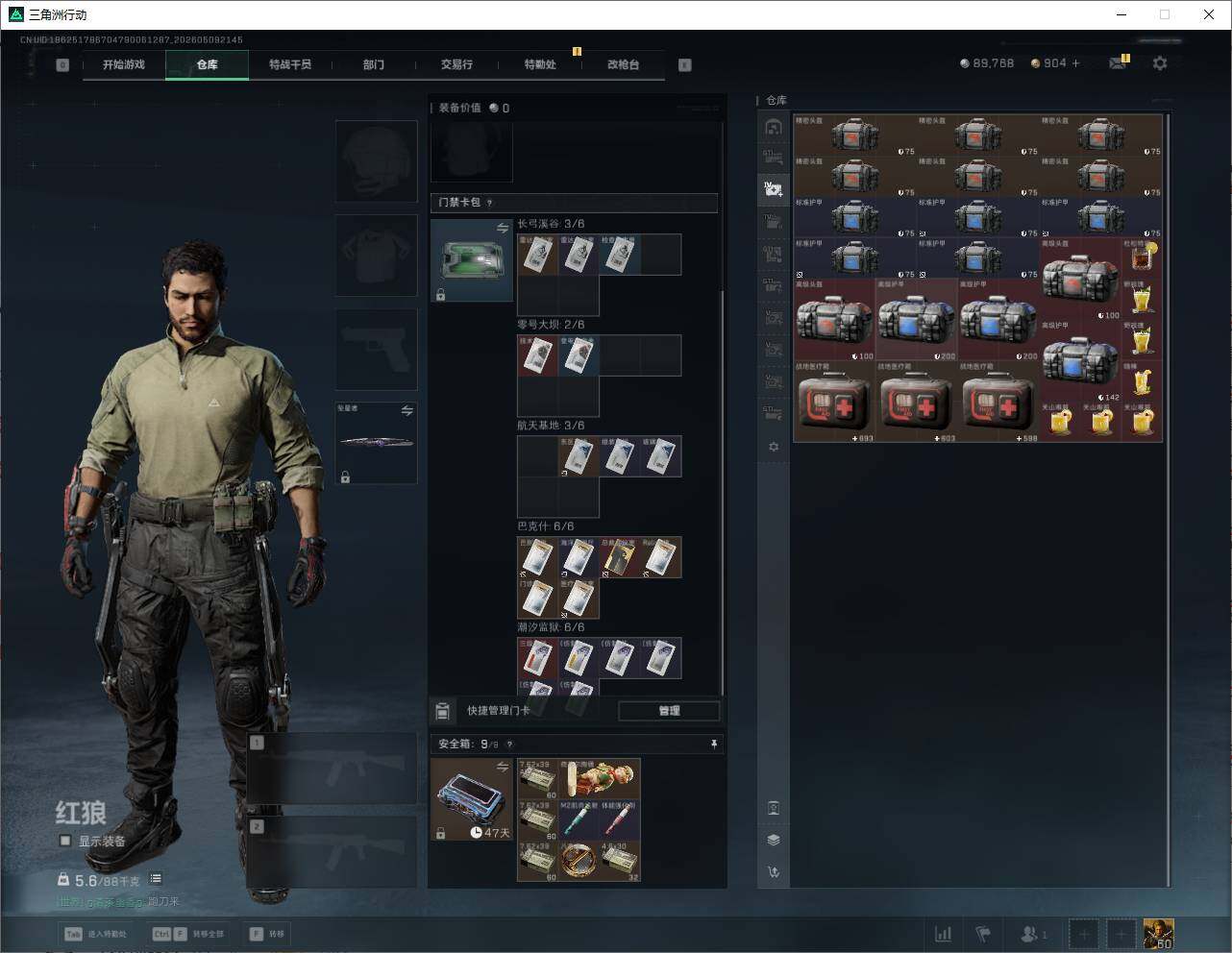This screenshot has width=1232, height=953.
Task: Select the M2 muscle injector item
Action: click(579, 819)
